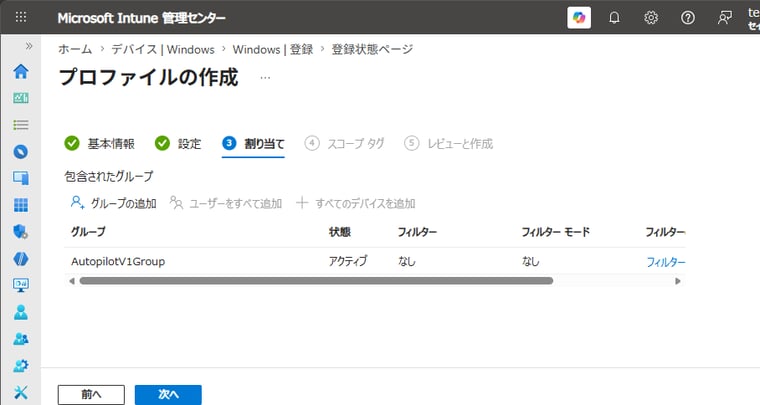Click the アクティブ status cell

pyautogui.click(x=348, y=262)
